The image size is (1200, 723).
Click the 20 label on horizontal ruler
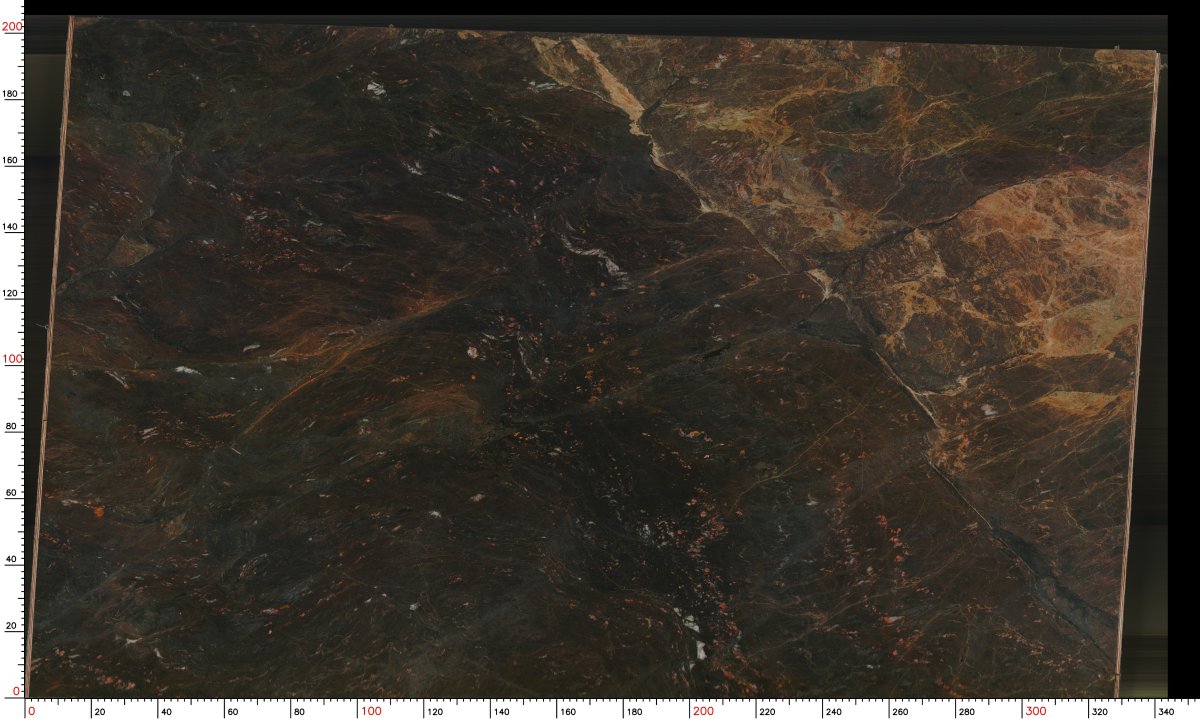(x=100, y=712)
